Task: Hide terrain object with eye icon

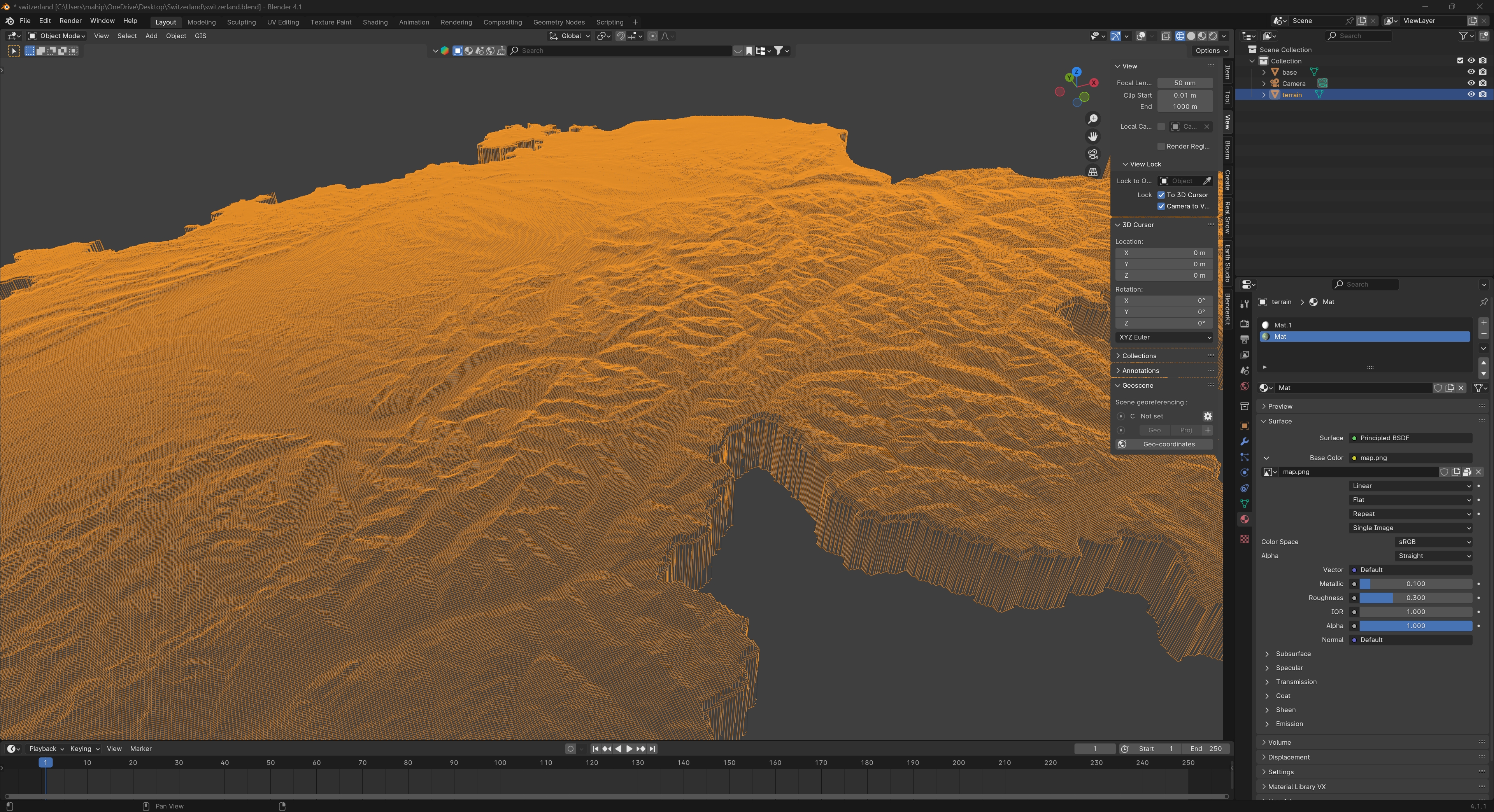Action: pyautogui.click(x=1471, y=94)
